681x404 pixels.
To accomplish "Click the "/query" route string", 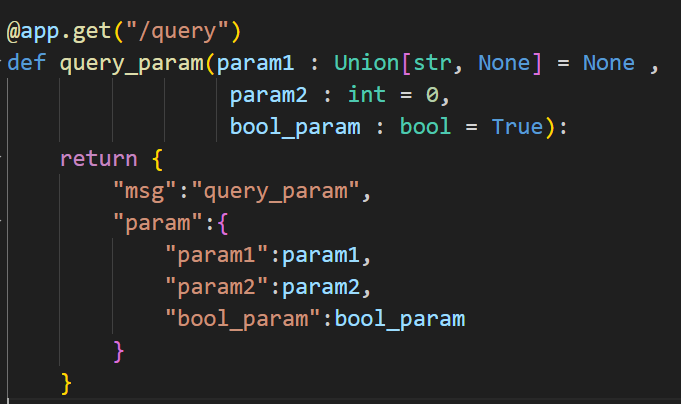I will pyautogui.click(x=177, y=32).
